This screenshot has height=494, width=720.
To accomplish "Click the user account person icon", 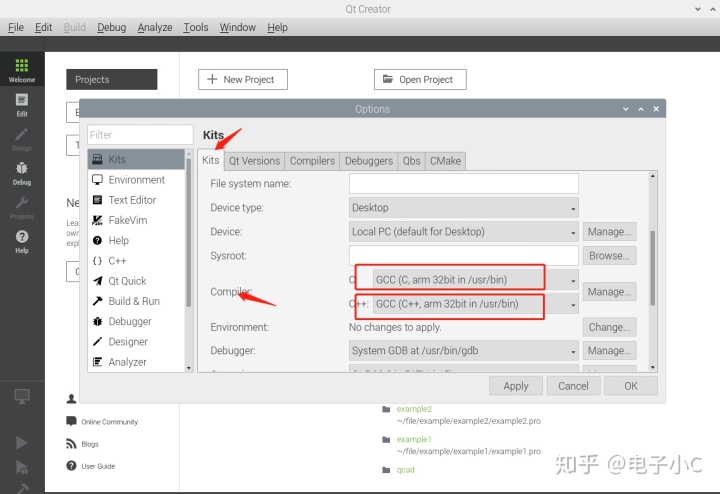I will pyautogui.click(x=71, y=399).
